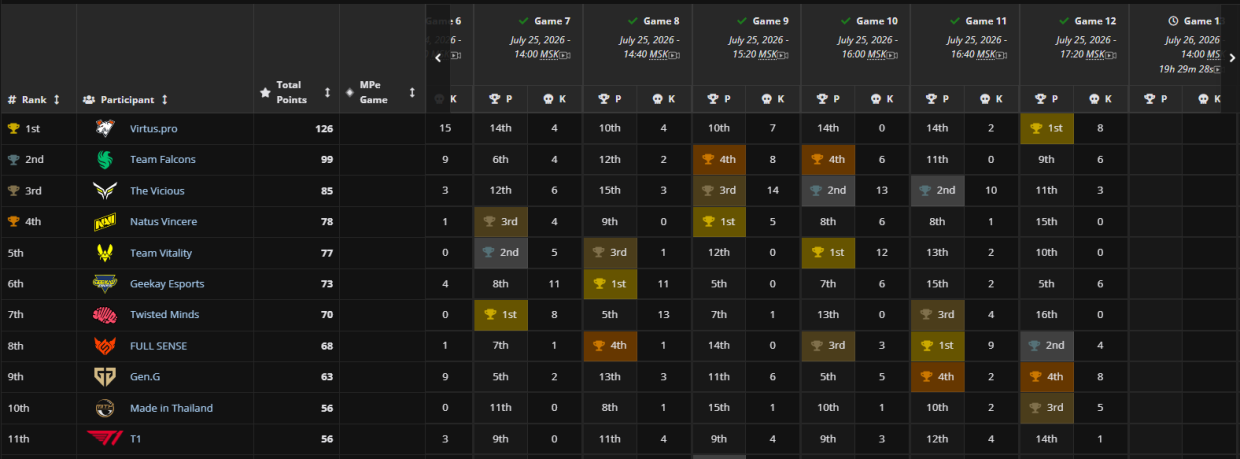Open Team Vitality participant link

click(159, 253)
